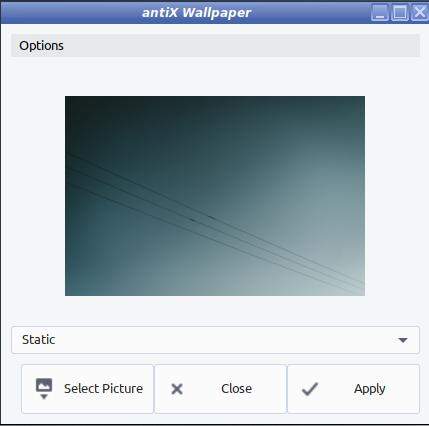Viewport: 429px width, 426px height.
Task: Apply the chosen wallpaper
Action: point(353,389)
